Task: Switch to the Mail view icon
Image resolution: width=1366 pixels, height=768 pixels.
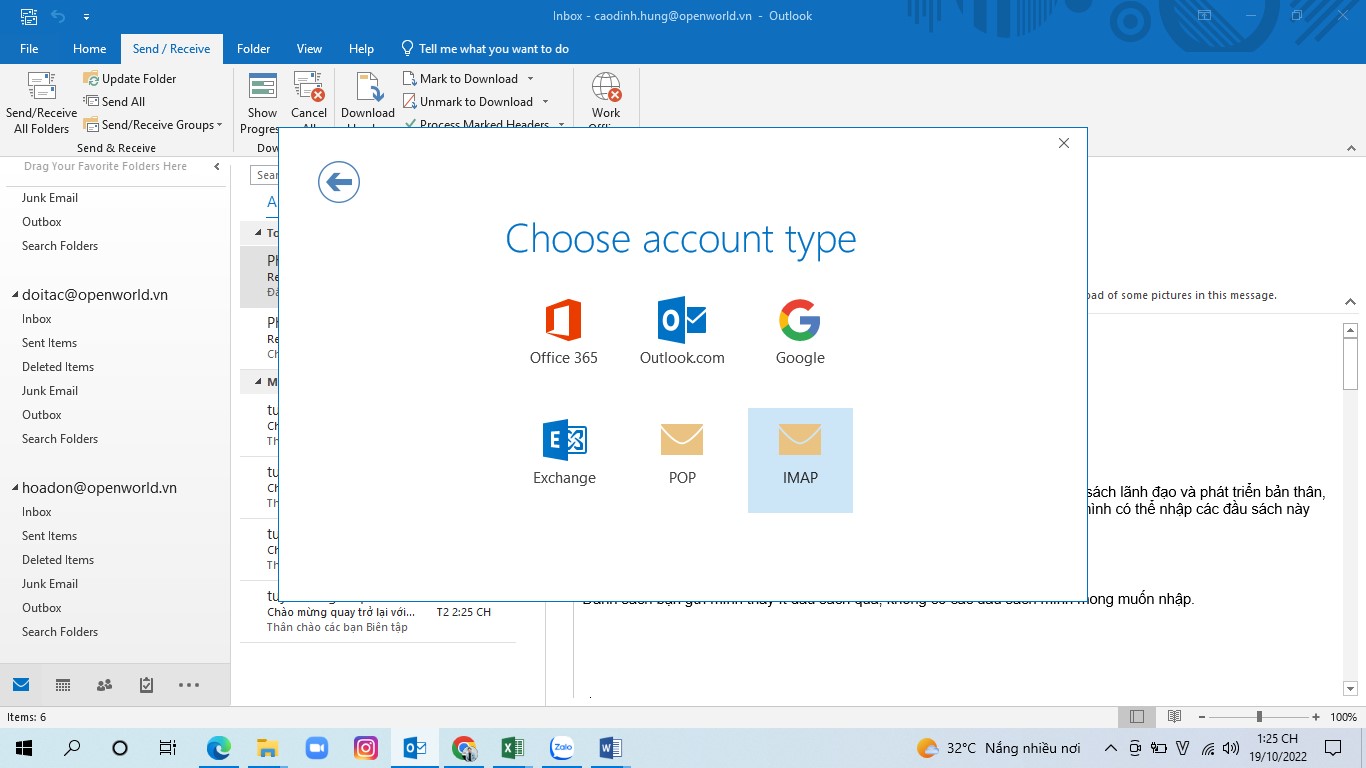Action: click(x=21, y=685)
